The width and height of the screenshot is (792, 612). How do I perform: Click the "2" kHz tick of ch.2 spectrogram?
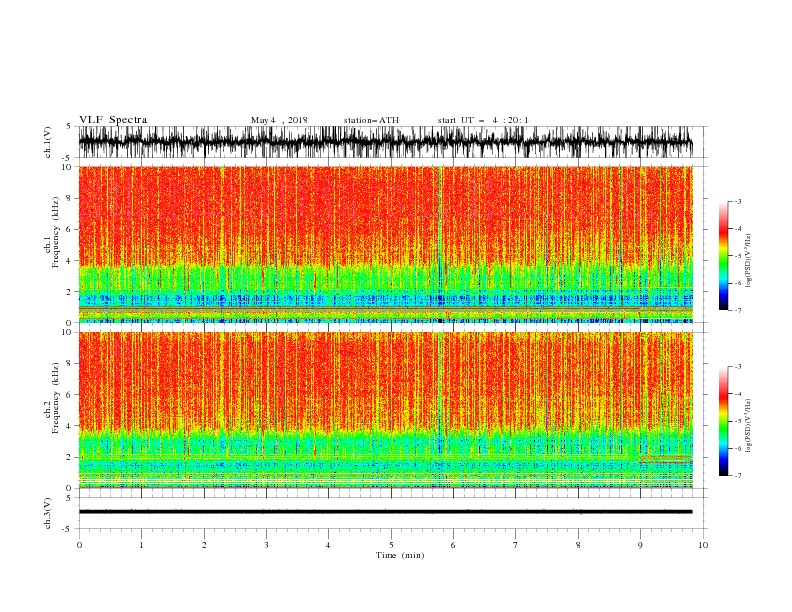click(x=69, y=457)
